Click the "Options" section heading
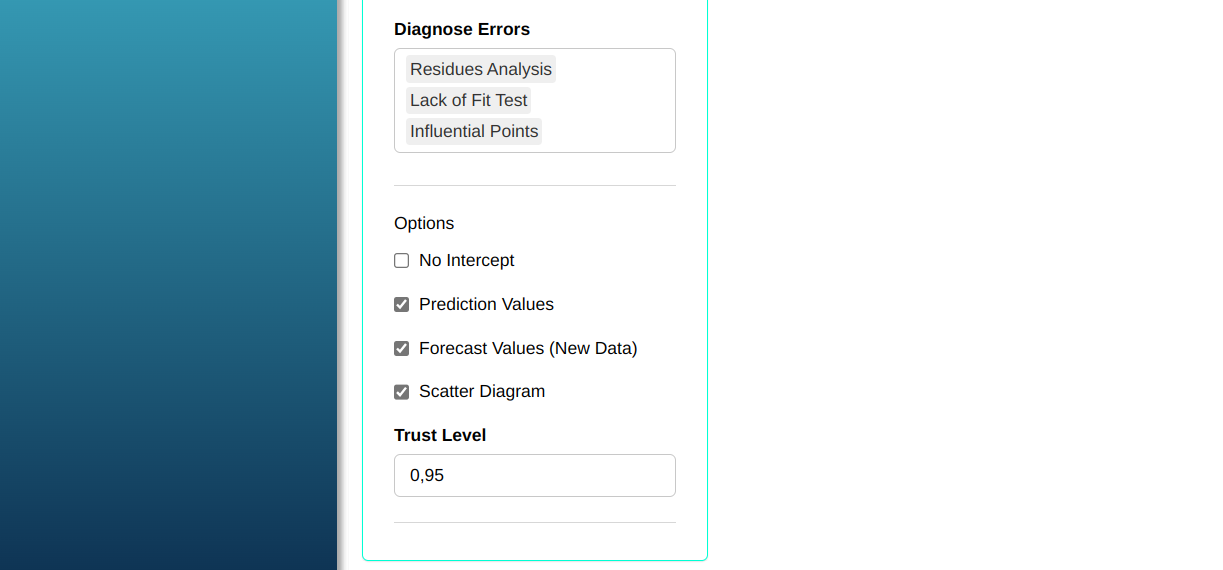 (x=424, y=223)
